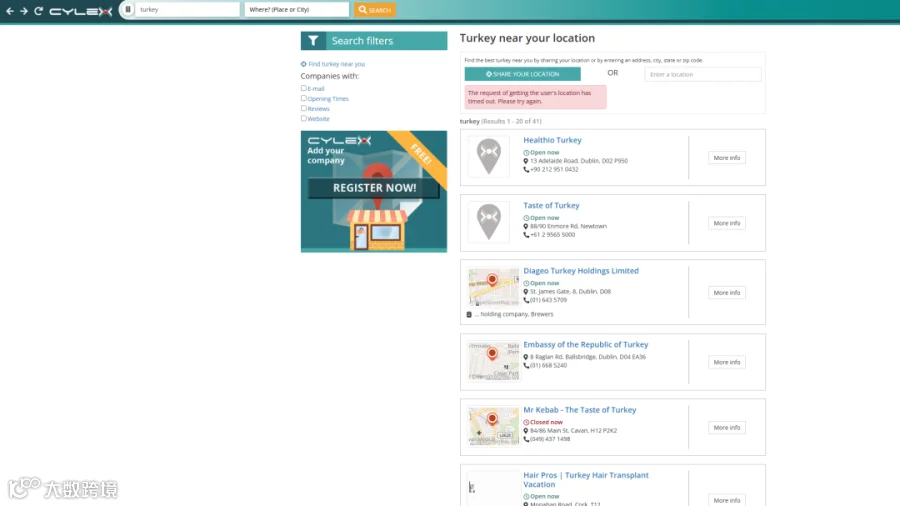Click Diageo address St. James Gate, Dublin
The width and height of the screenshot is (900, 506).
click(570, 291)
